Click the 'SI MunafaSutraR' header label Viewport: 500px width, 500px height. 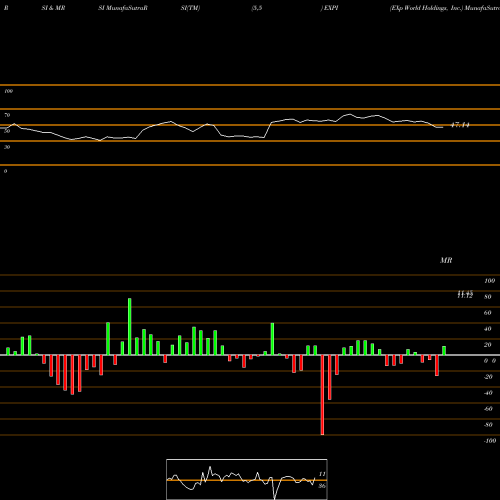[123, 8]
